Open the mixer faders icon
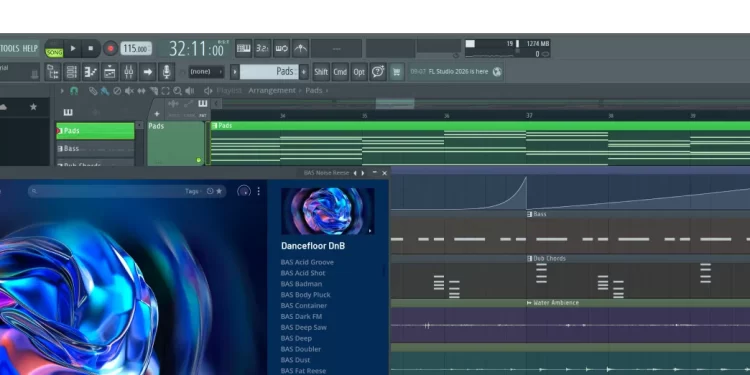Image resolution: width=750 pixels, height=375 pixels. click(x=128, y=72)
